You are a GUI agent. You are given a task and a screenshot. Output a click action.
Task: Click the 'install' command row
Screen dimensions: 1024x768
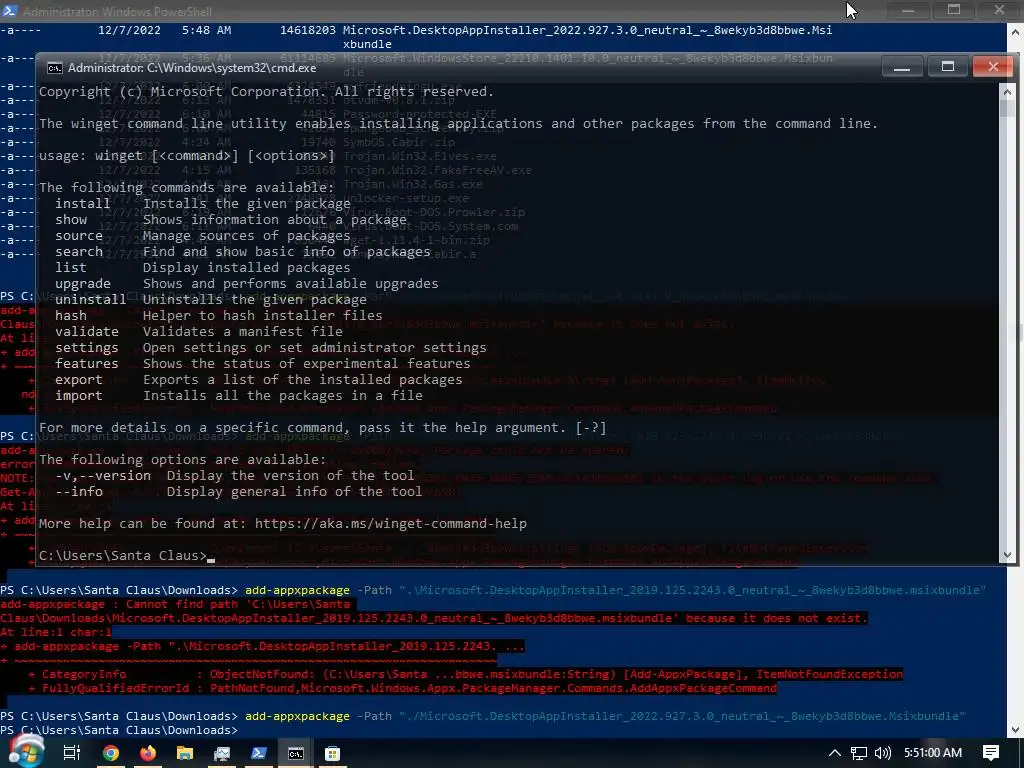pyautogui.click(x=203, y=204)
